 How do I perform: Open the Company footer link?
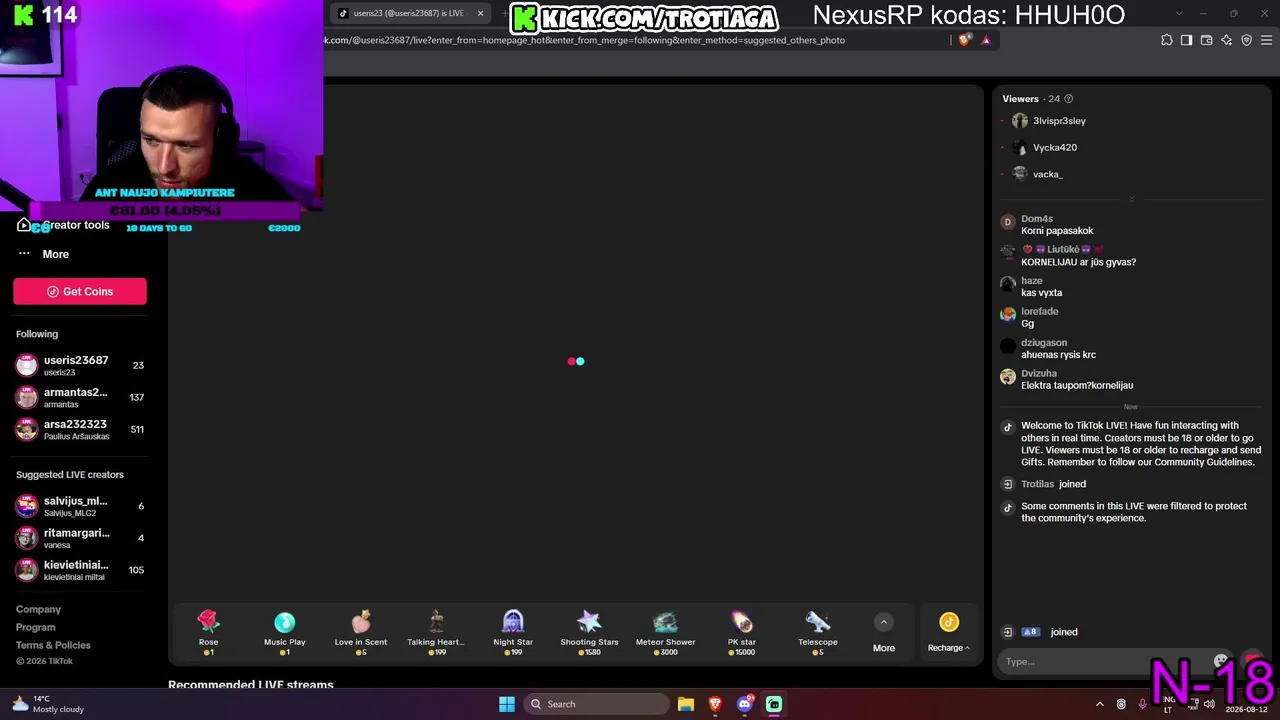tap(38, 609)
